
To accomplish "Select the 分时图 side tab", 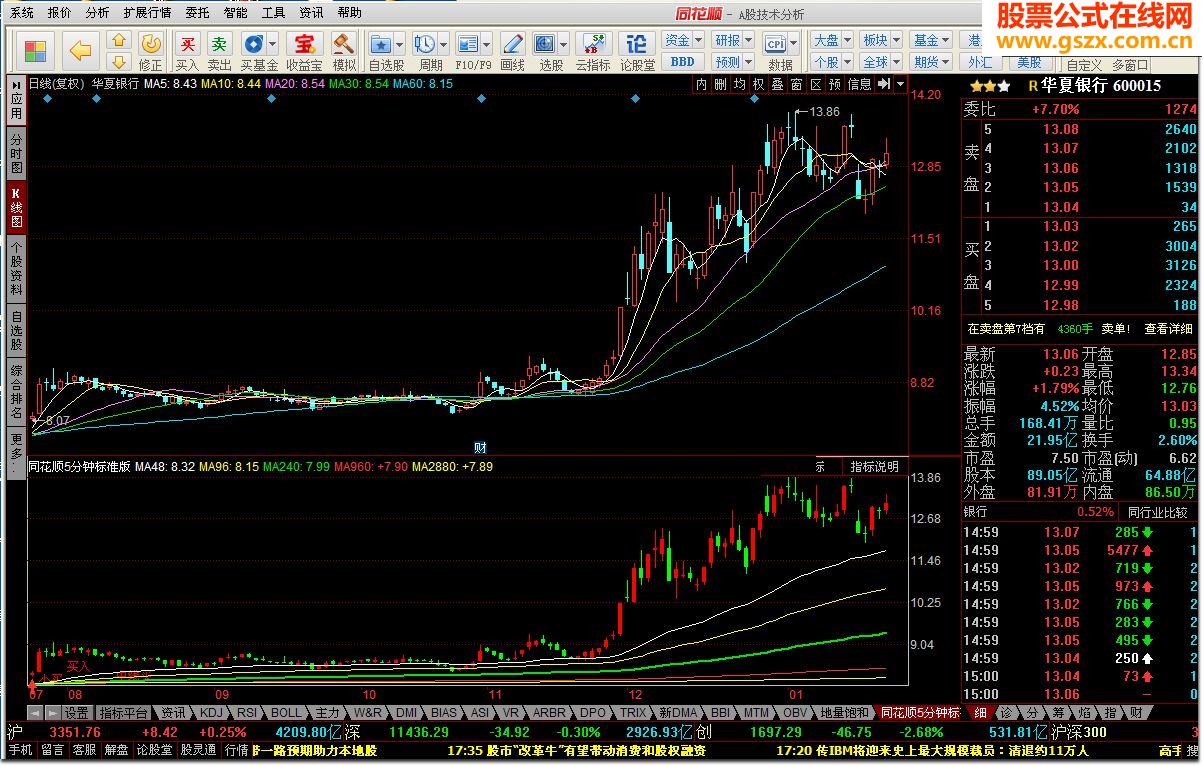I will 16,154.
